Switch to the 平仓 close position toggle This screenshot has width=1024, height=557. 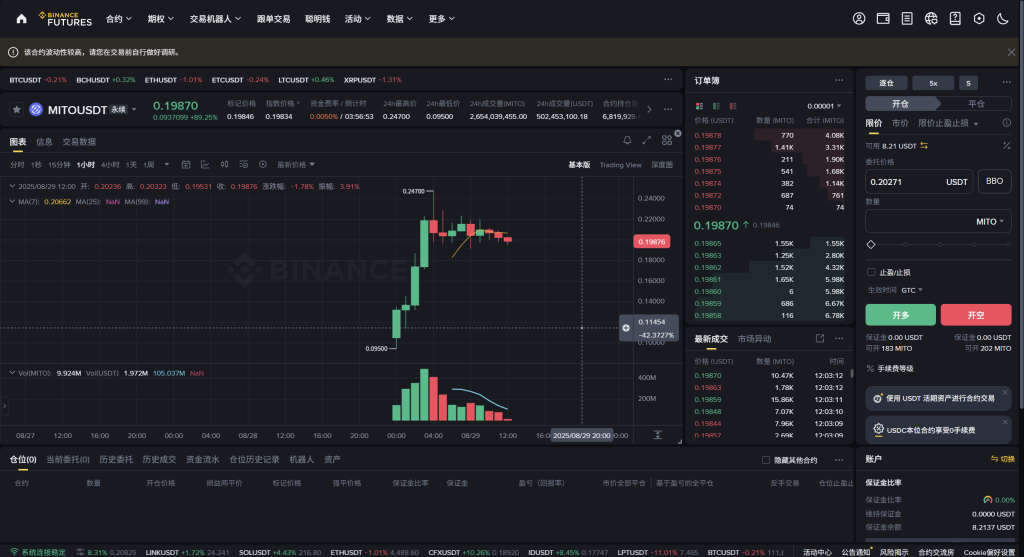976,103
